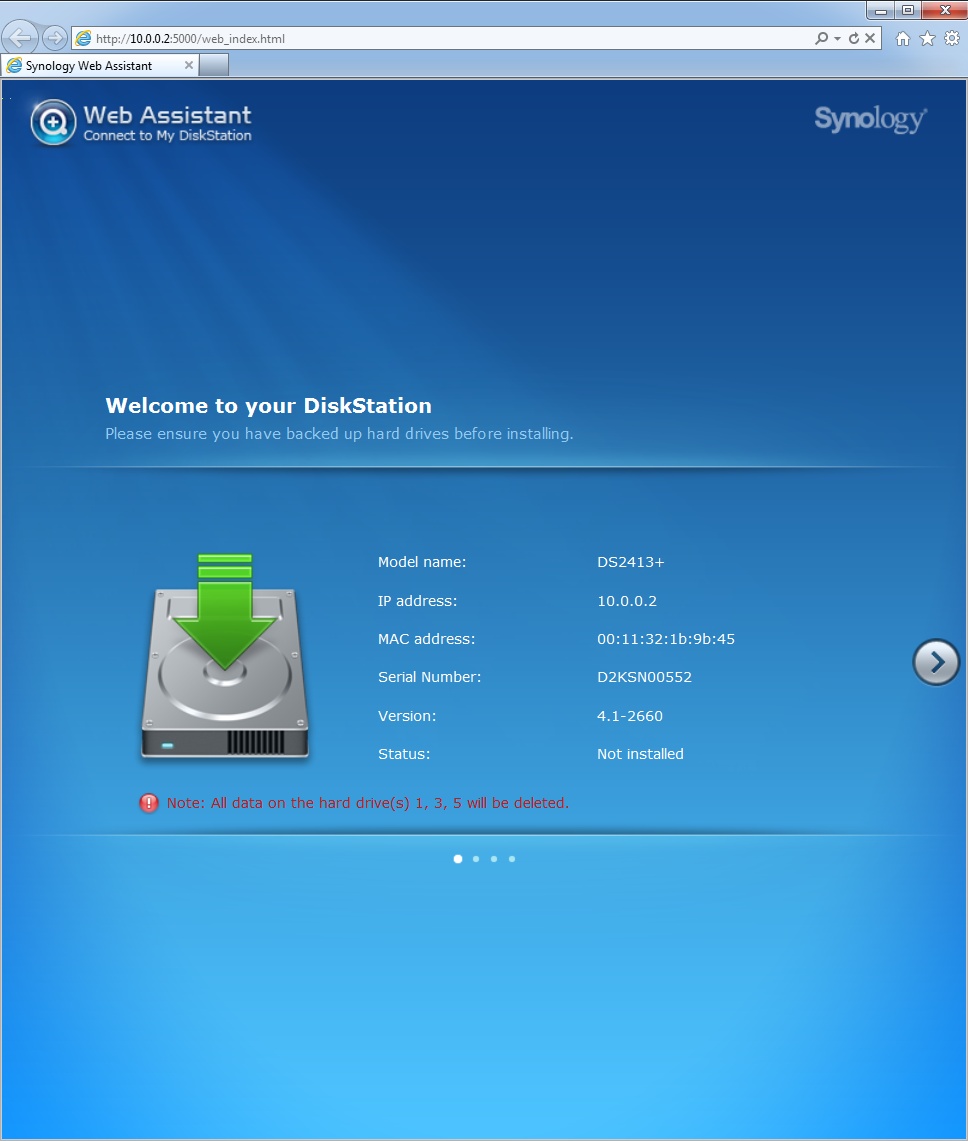This screenshot has width=968, height=1141.
Task: Click the Status label
Action: pos(404,754)
